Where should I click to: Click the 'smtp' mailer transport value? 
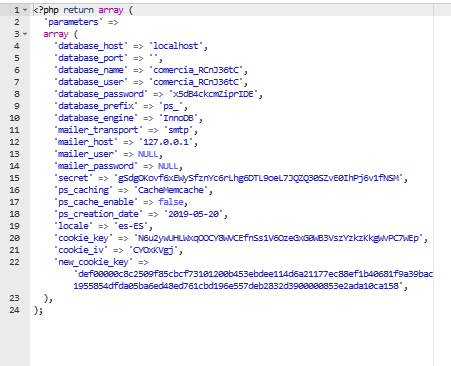[179, 130]
